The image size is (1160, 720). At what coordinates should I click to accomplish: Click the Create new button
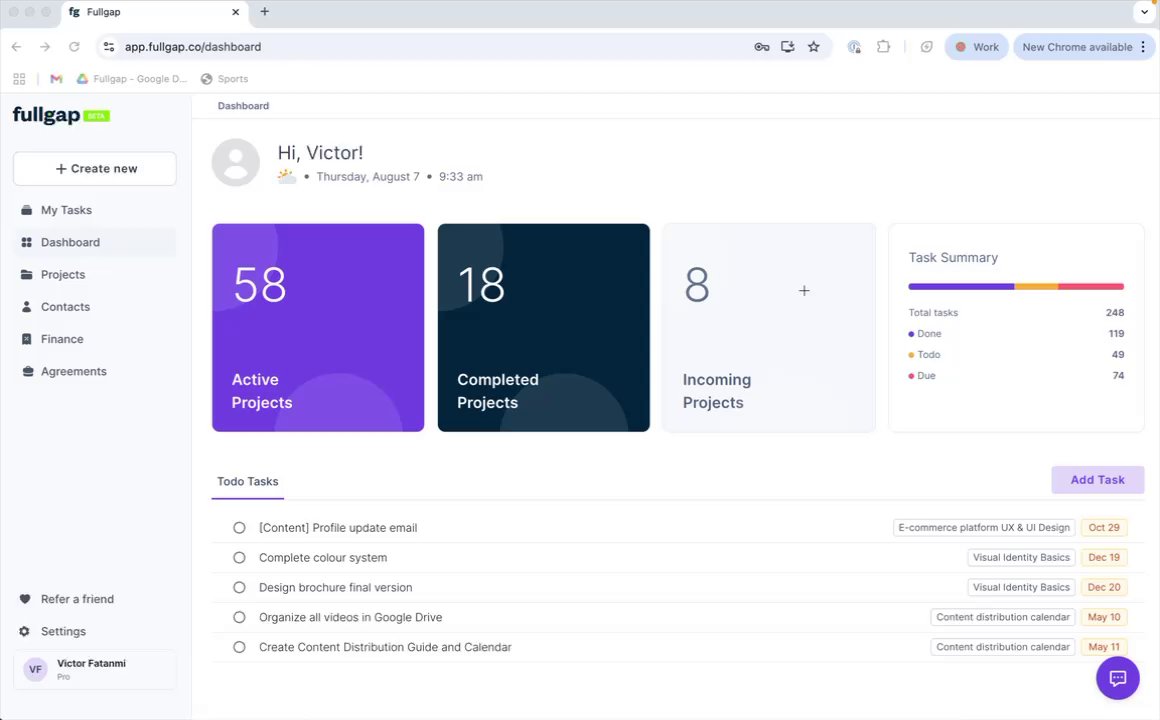pos(95,169)
